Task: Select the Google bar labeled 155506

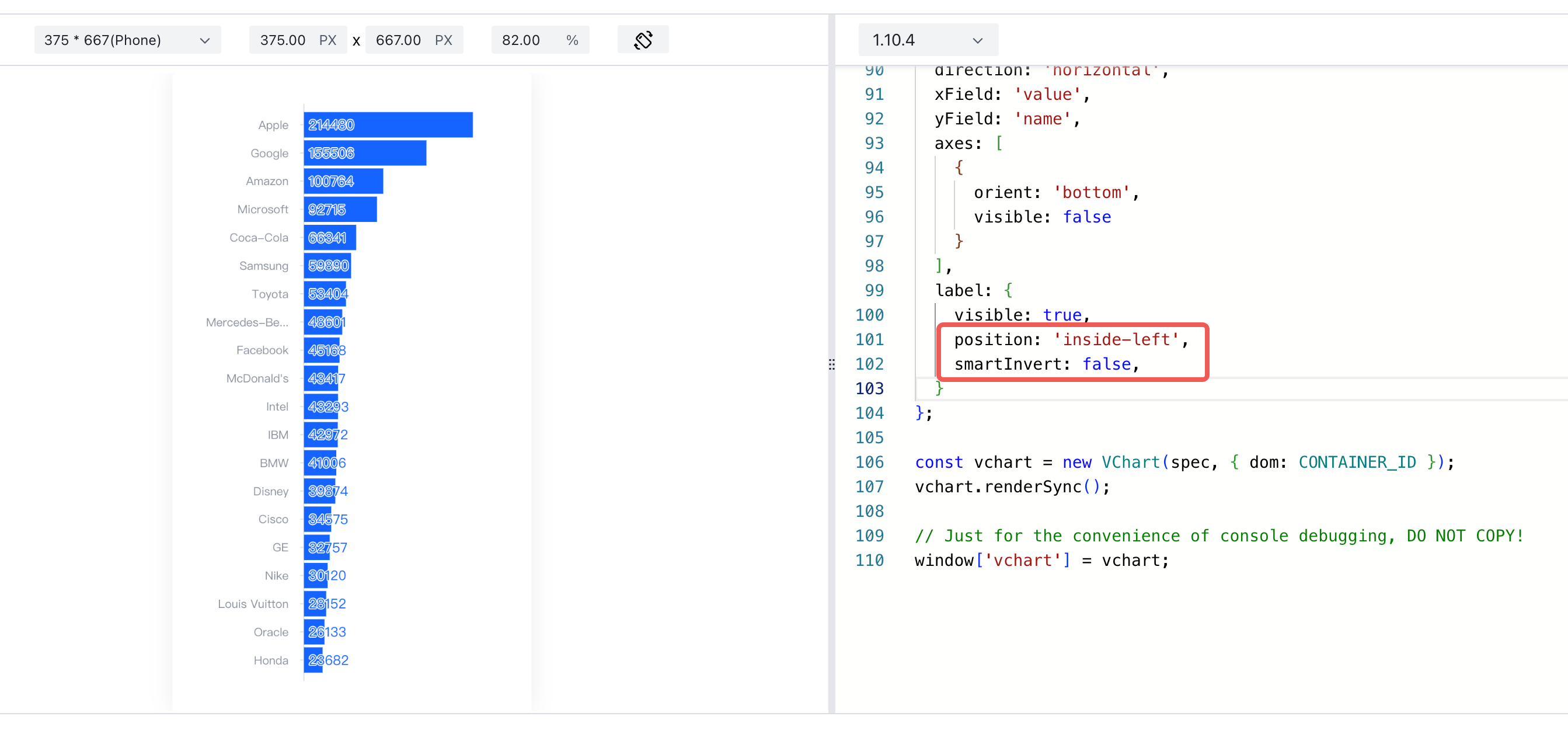Action: [x=365, y=153]
